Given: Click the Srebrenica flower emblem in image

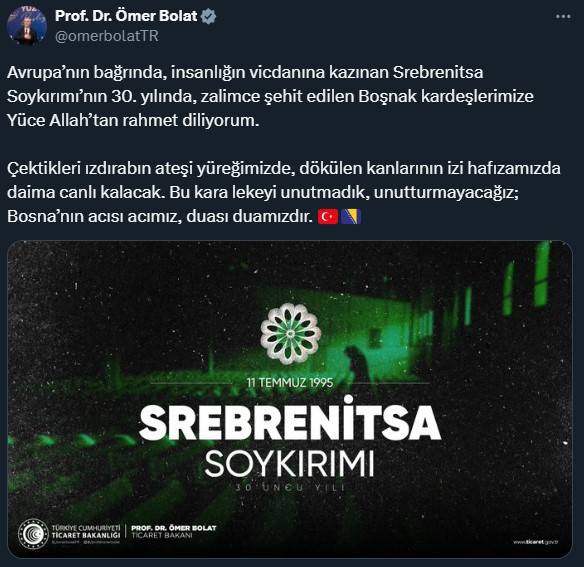Looking at the screenshot, I should click(291, 333).
